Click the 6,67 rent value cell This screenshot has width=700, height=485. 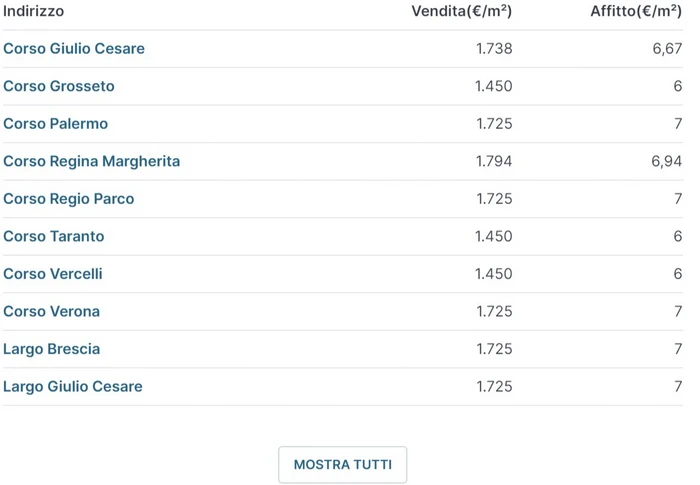click(x=667, y=49)
